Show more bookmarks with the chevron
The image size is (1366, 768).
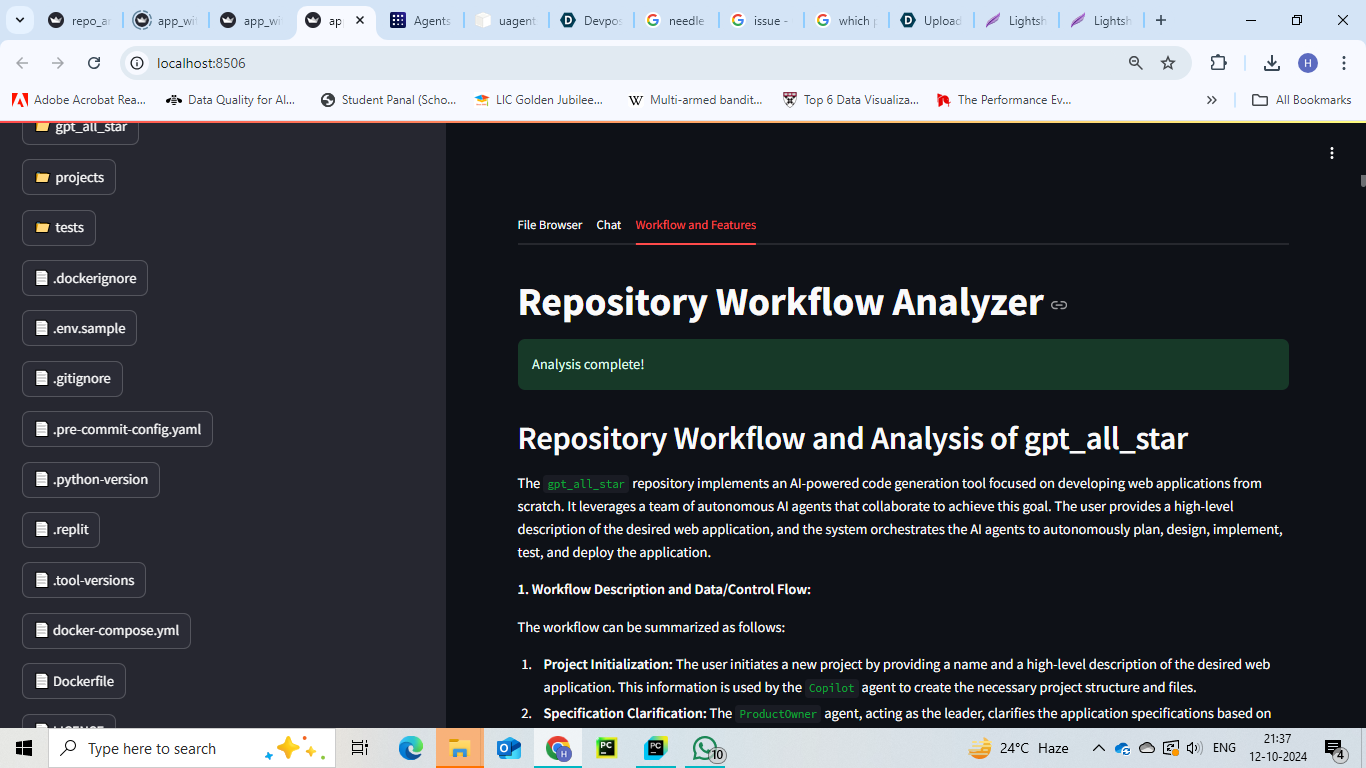pos(1212,100)
